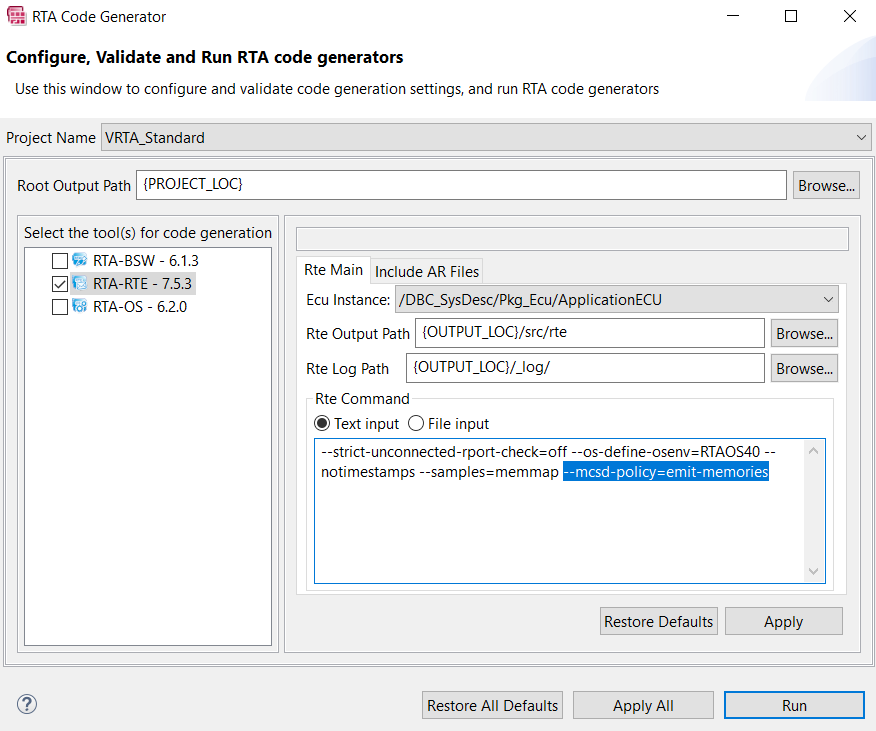Screen dimensions: 876x731
Task: Click the Root Output Path field
Action: click(461, 185)
